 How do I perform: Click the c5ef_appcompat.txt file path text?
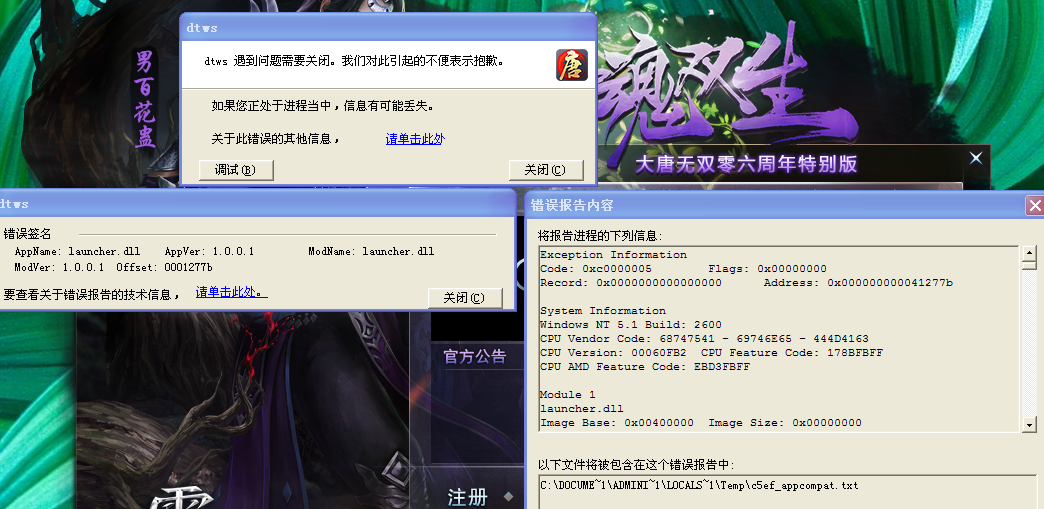699,486
